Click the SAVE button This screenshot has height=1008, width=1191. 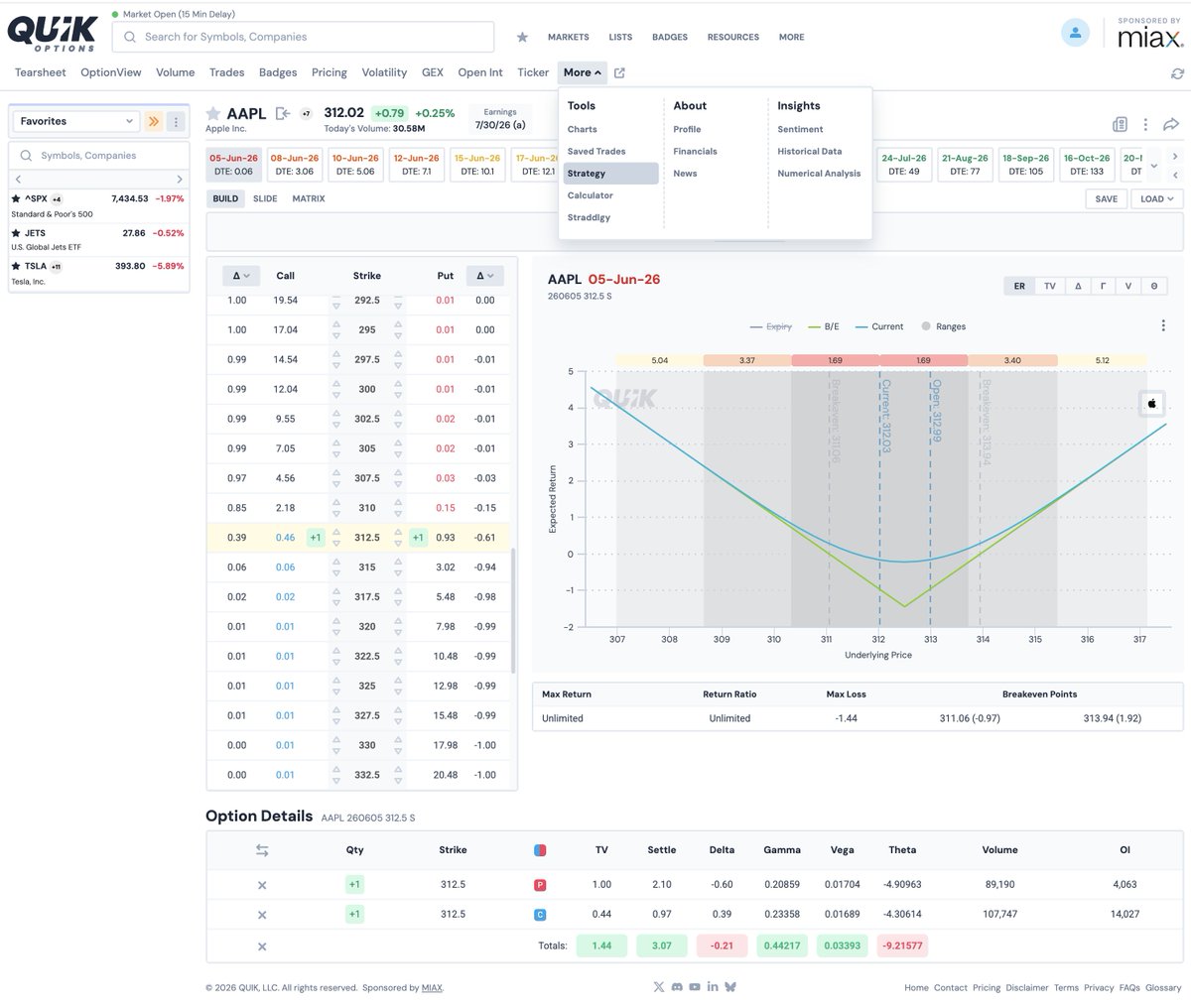pyautogui.click(x=1107, y=198)
